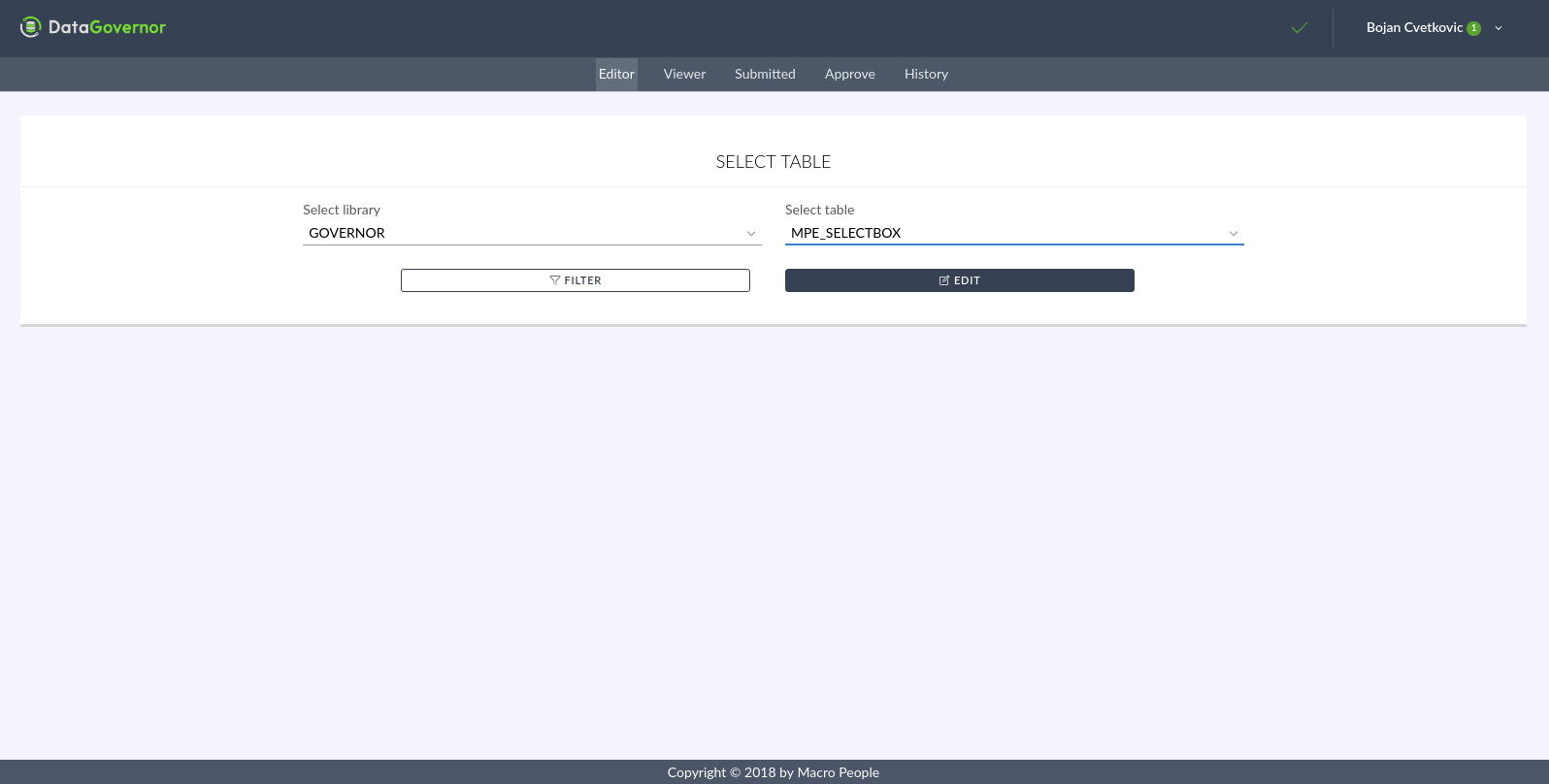
Task: Click the GOVERNOR library field value
Action: (347, 233)
